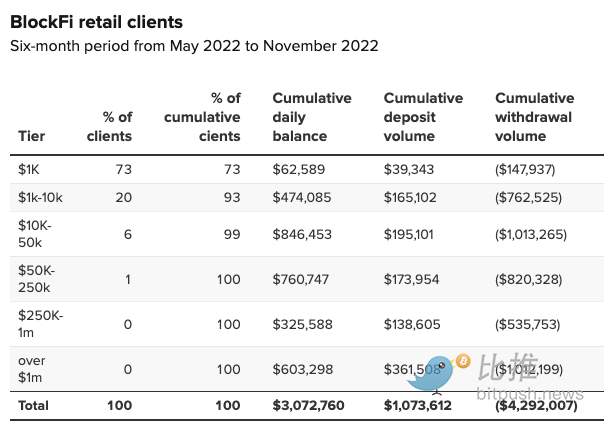
Task: Click the '$62,589' daily balance cell
Action: (x=299, y=169)
